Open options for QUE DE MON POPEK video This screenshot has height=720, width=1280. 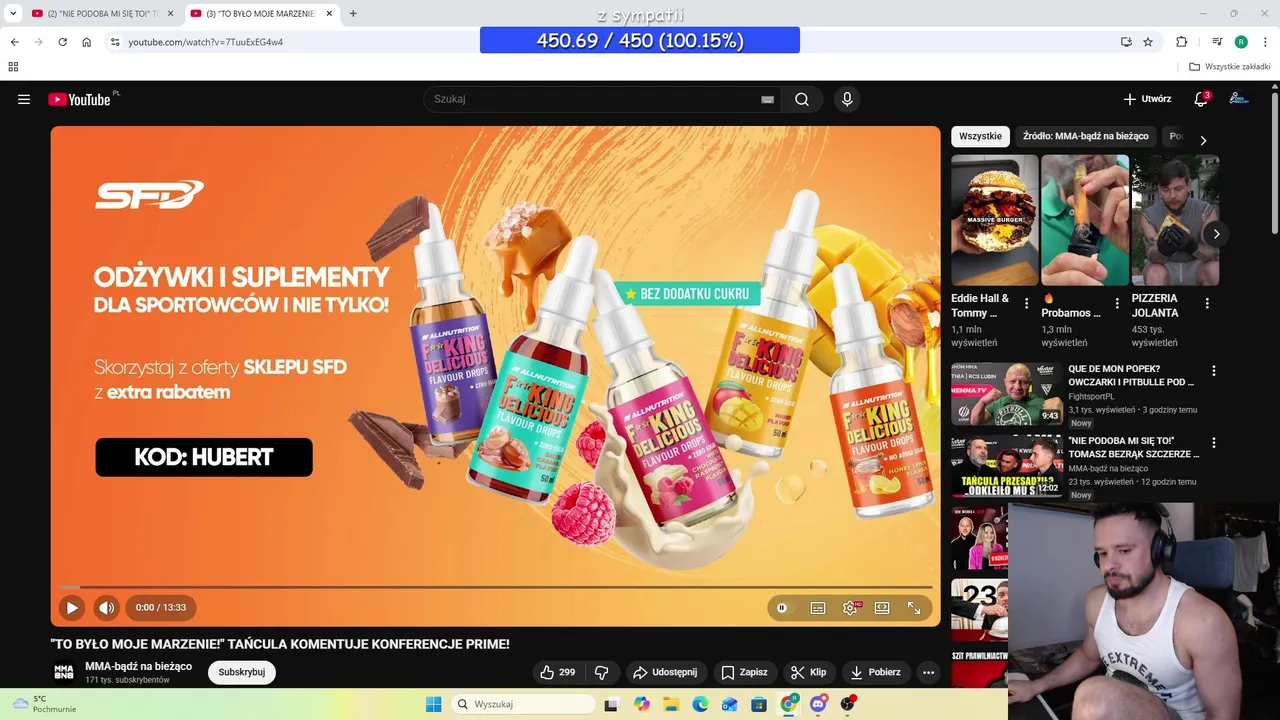(1214, 371)
